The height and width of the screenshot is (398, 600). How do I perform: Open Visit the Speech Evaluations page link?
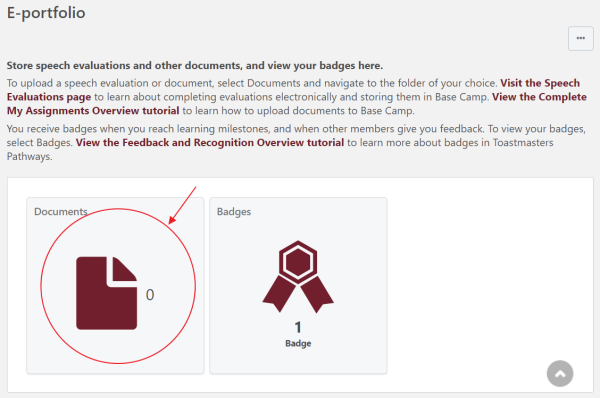pyautogui.click(x=293, y=90)
